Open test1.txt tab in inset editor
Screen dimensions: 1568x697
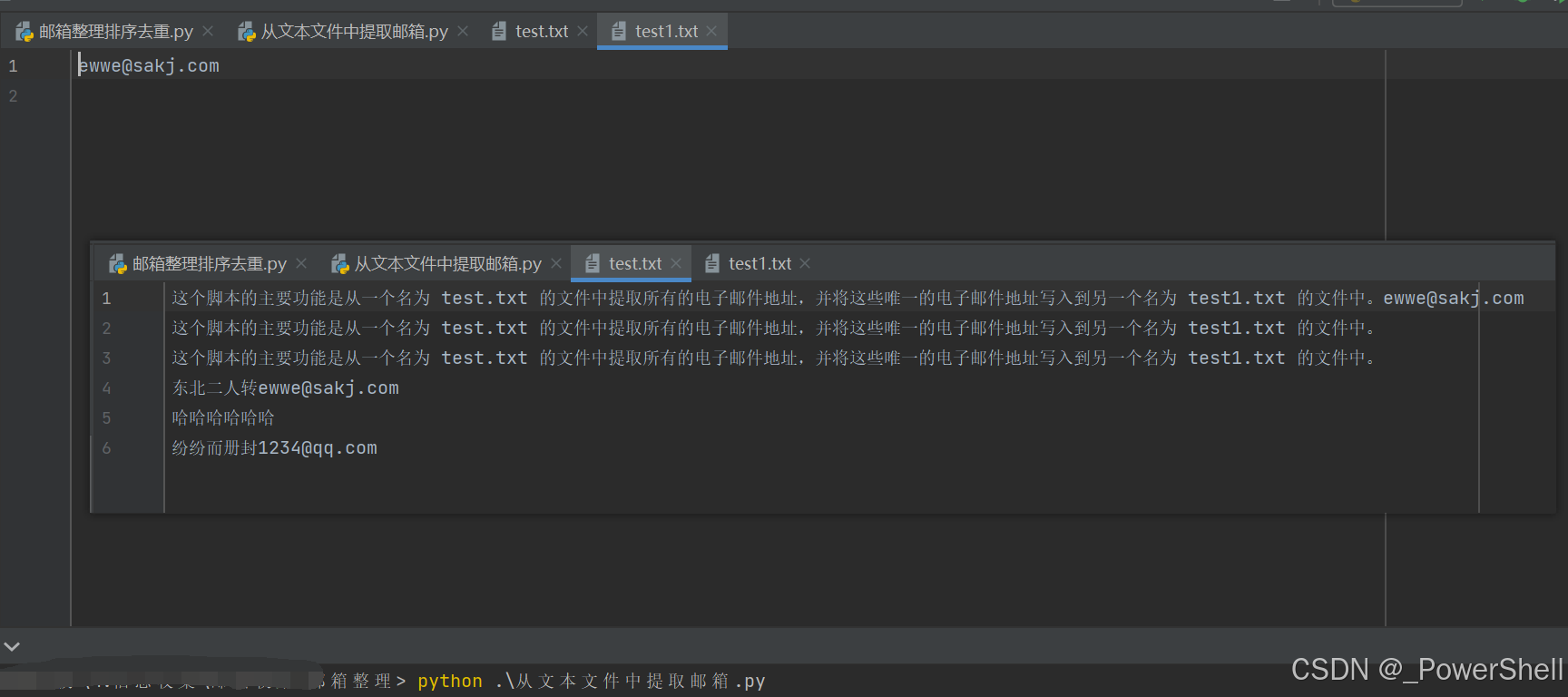(759, 264)
